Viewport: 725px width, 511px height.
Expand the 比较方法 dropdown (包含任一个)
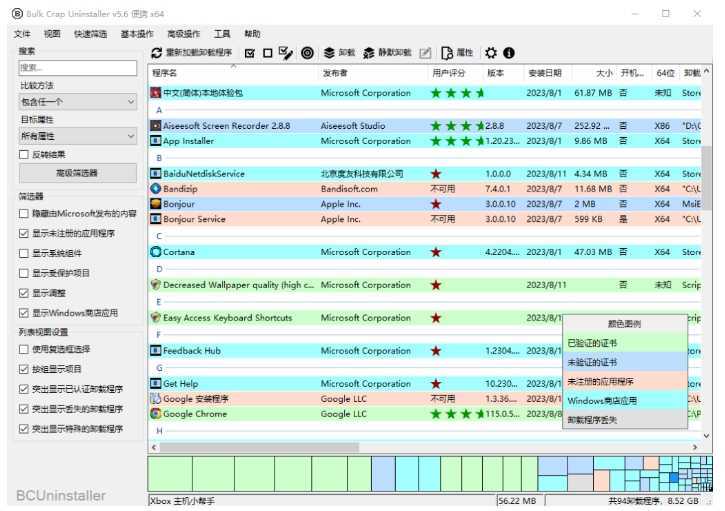pyautogui.click(x=77, y=102)
